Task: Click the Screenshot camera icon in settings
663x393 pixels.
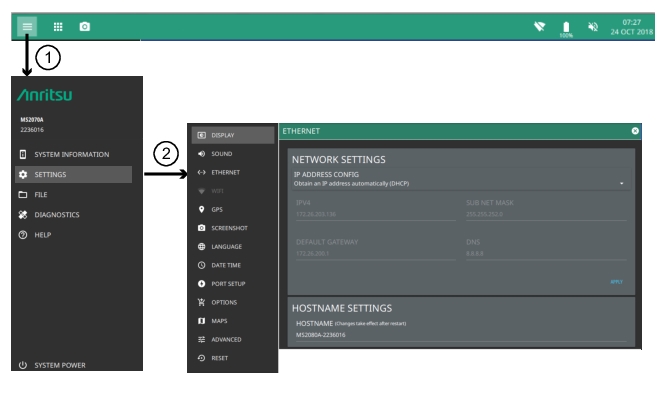Action: 202,228
